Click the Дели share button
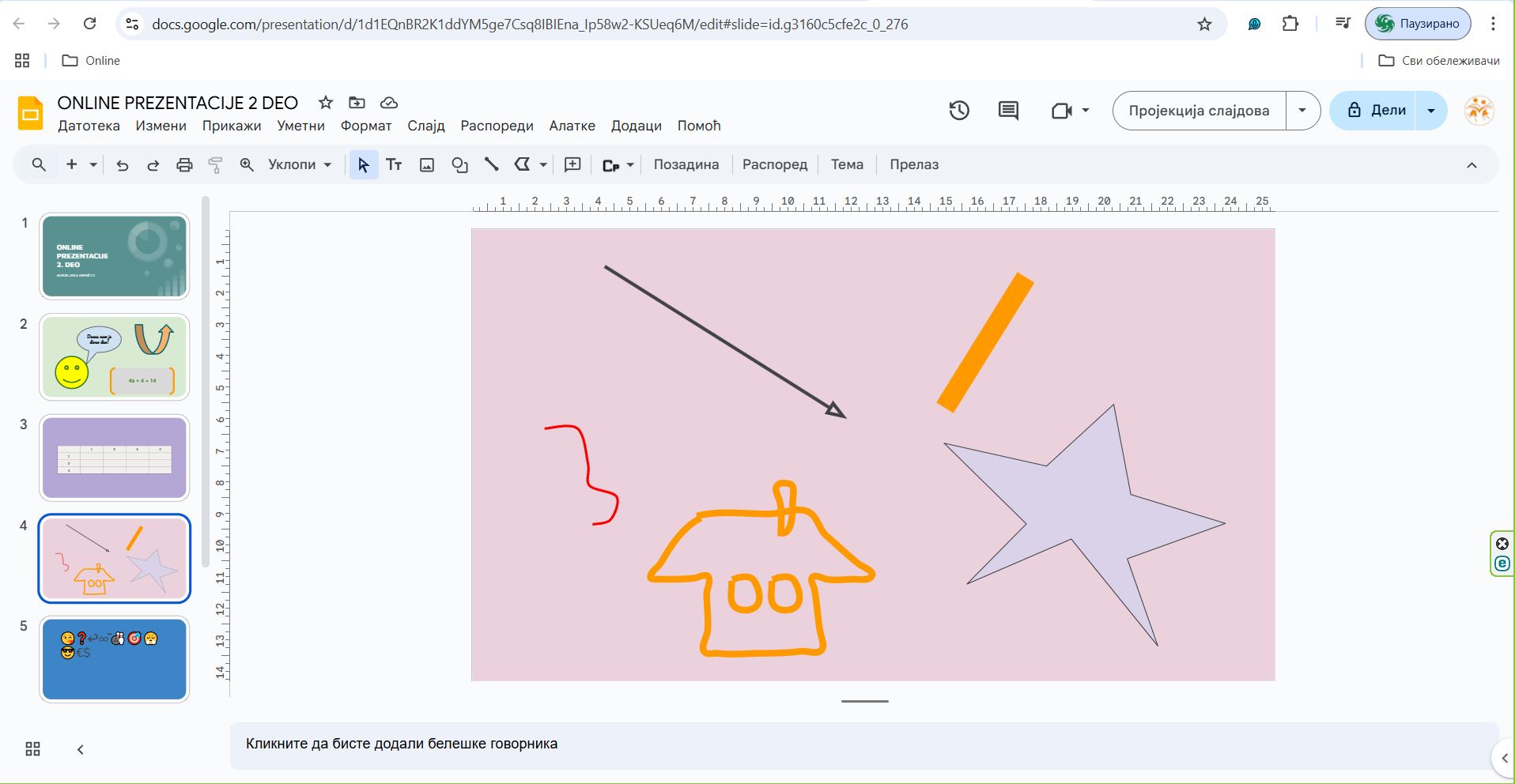This screenshot has height=784, width=1515. [x=1376, y=111]
